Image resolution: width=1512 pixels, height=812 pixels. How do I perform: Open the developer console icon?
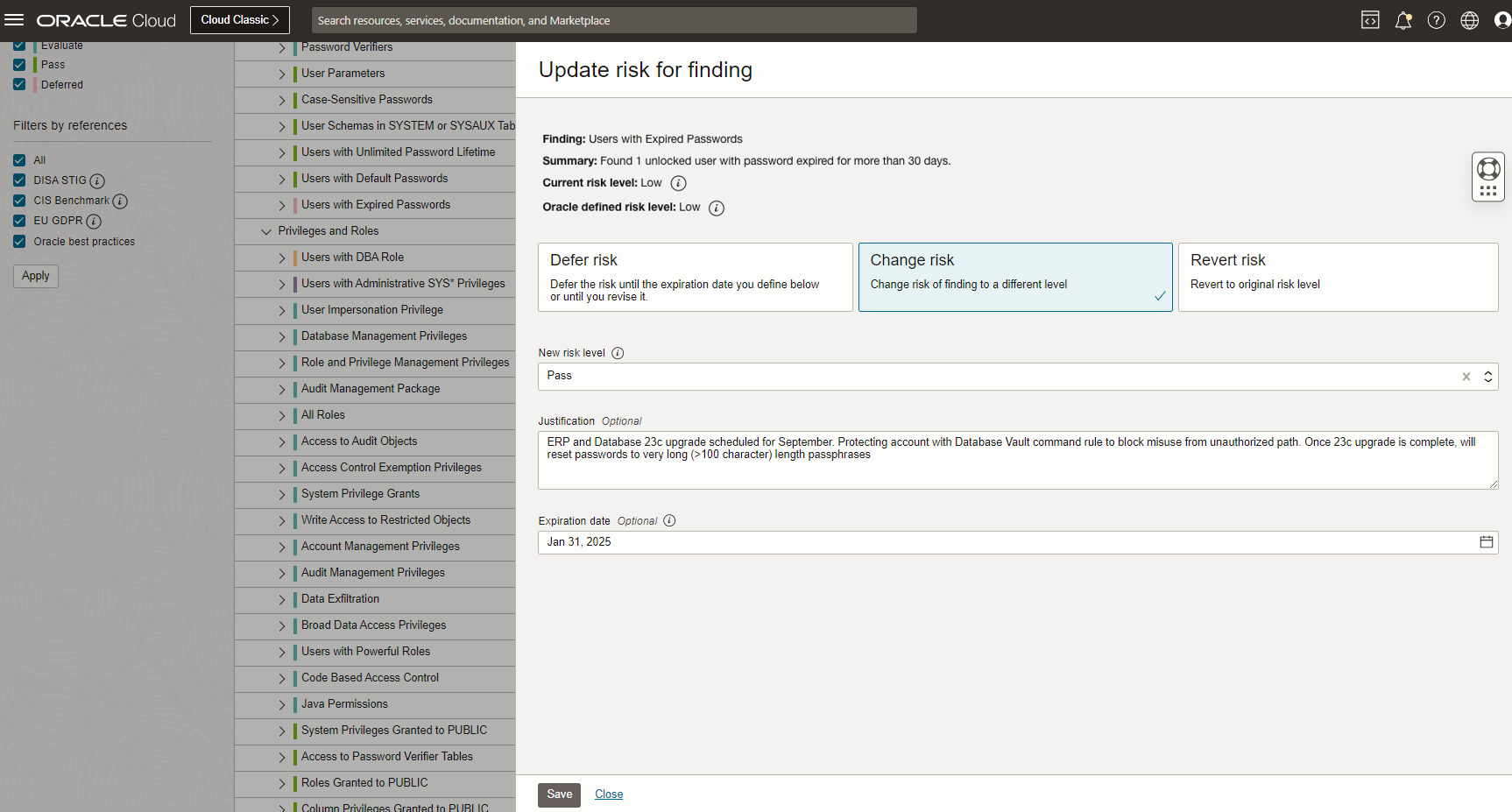point(1369,19)
